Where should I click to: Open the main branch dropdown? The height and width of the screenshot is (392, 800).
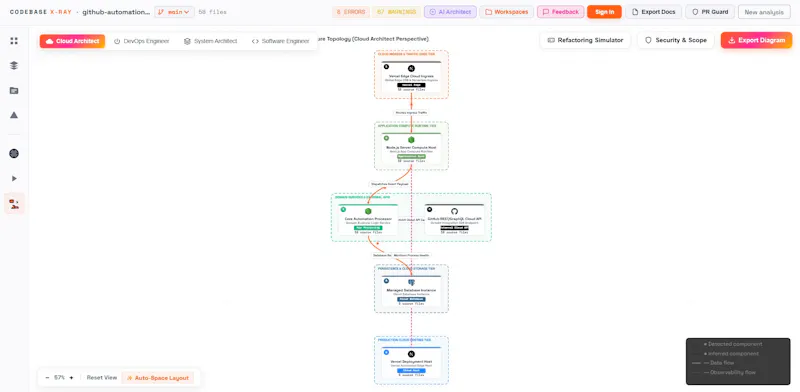point(174,12)
